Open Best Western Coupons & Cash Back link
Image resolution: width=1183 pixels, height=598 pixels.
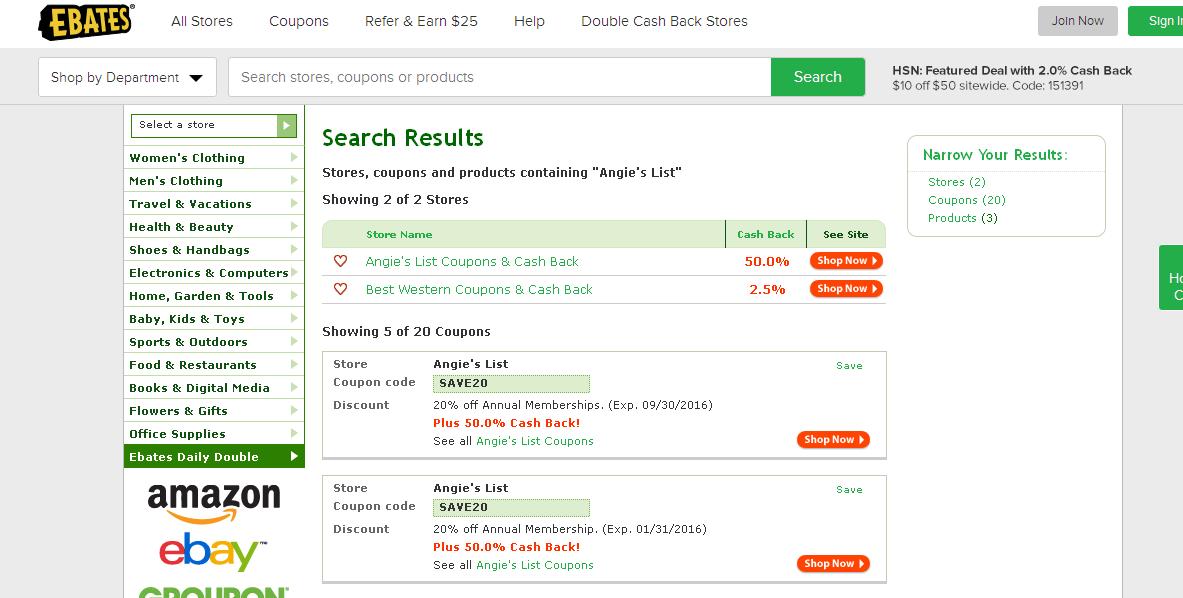tap(479, 290)
